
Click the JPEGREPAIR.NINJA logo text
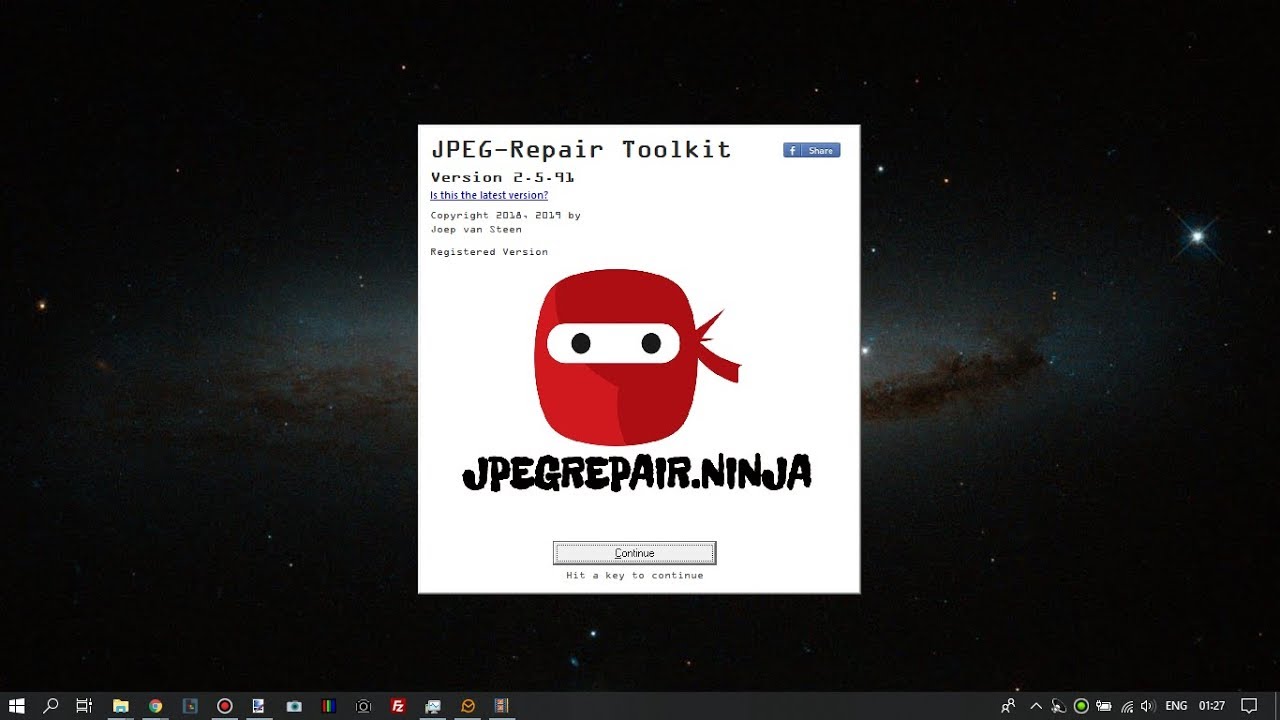pyautogui.click(x=637, y=473)
